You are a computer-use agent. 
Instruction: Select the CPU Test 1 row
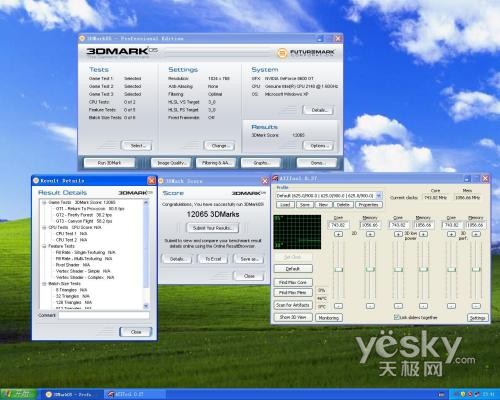coord(71,234)
